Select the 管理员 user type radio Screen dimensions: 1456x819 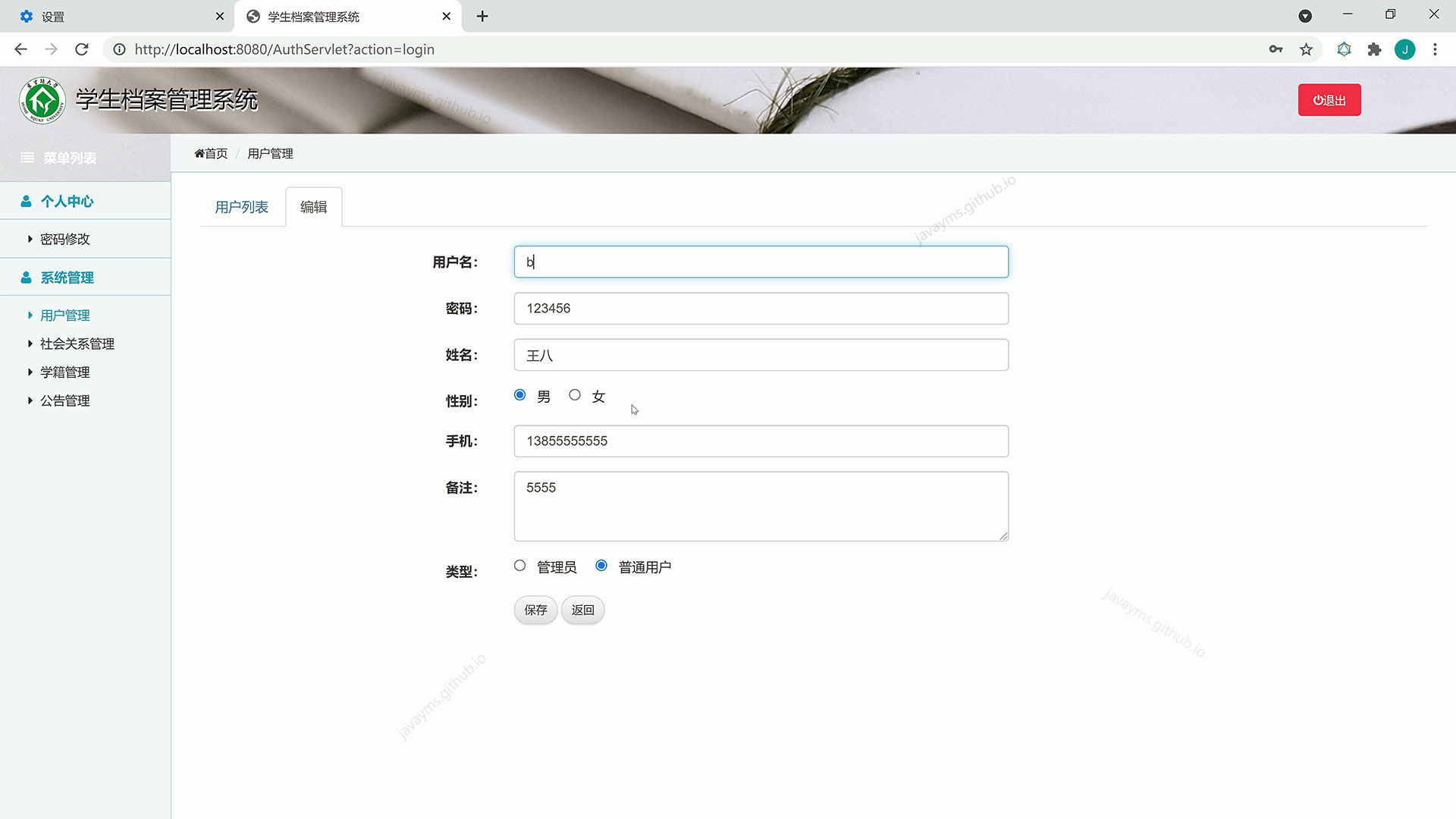(519, 566)
